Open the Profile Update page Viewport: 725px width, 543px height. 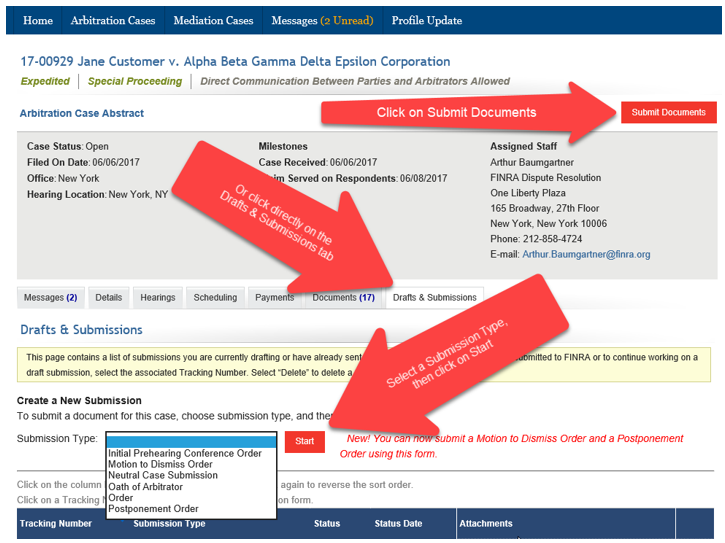(426, 20)
